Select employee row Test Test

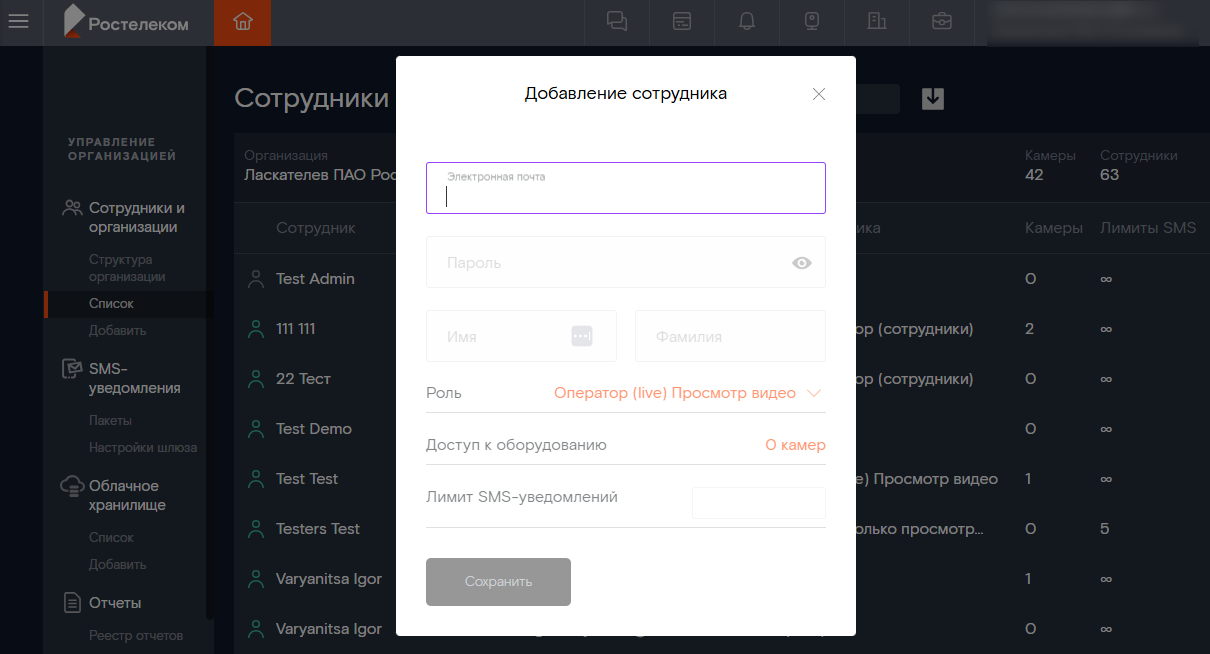[x=722, y=479]
